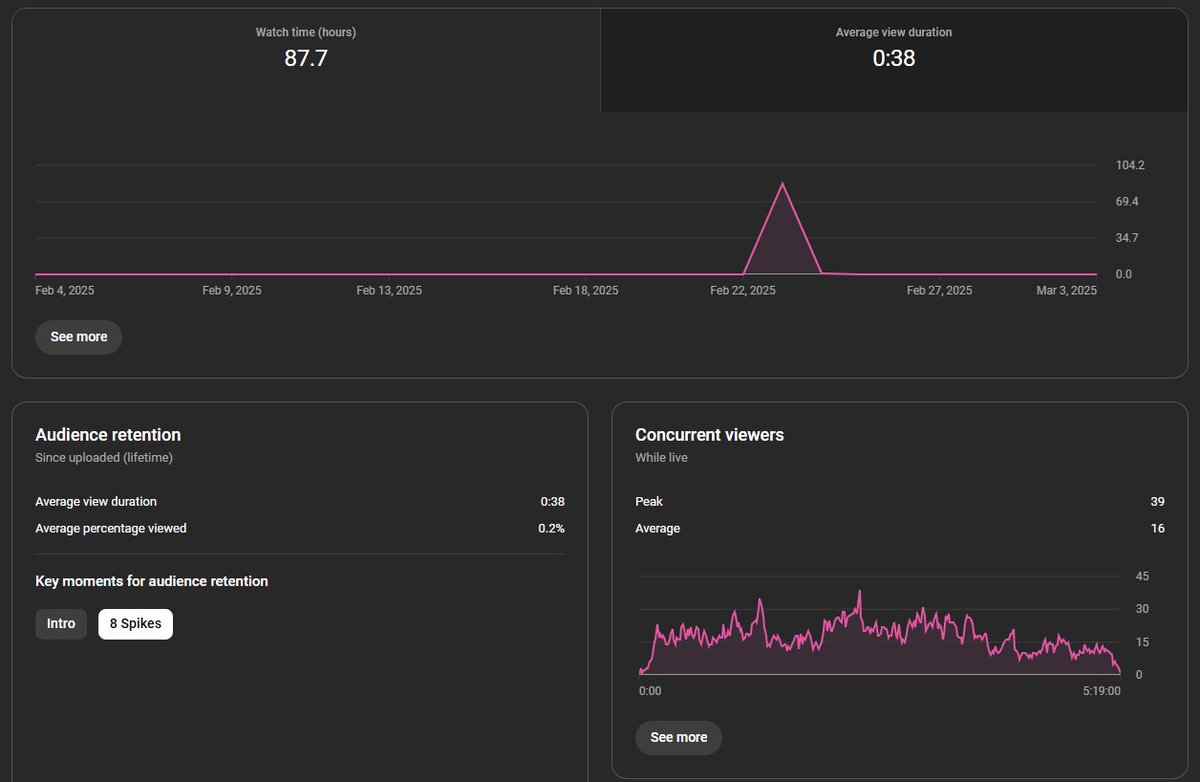The height and width of the screenshot is (782, 1200).
Task: Click the 45 viewers axis label
Action: pos(1142,576)
